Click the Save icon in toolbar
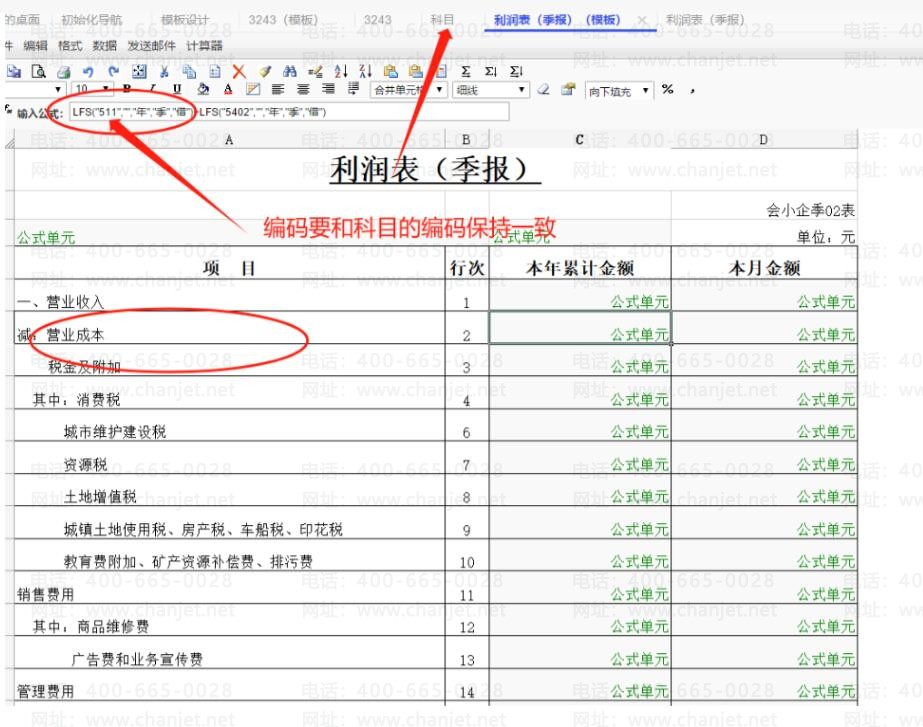 tap(13, 72)
